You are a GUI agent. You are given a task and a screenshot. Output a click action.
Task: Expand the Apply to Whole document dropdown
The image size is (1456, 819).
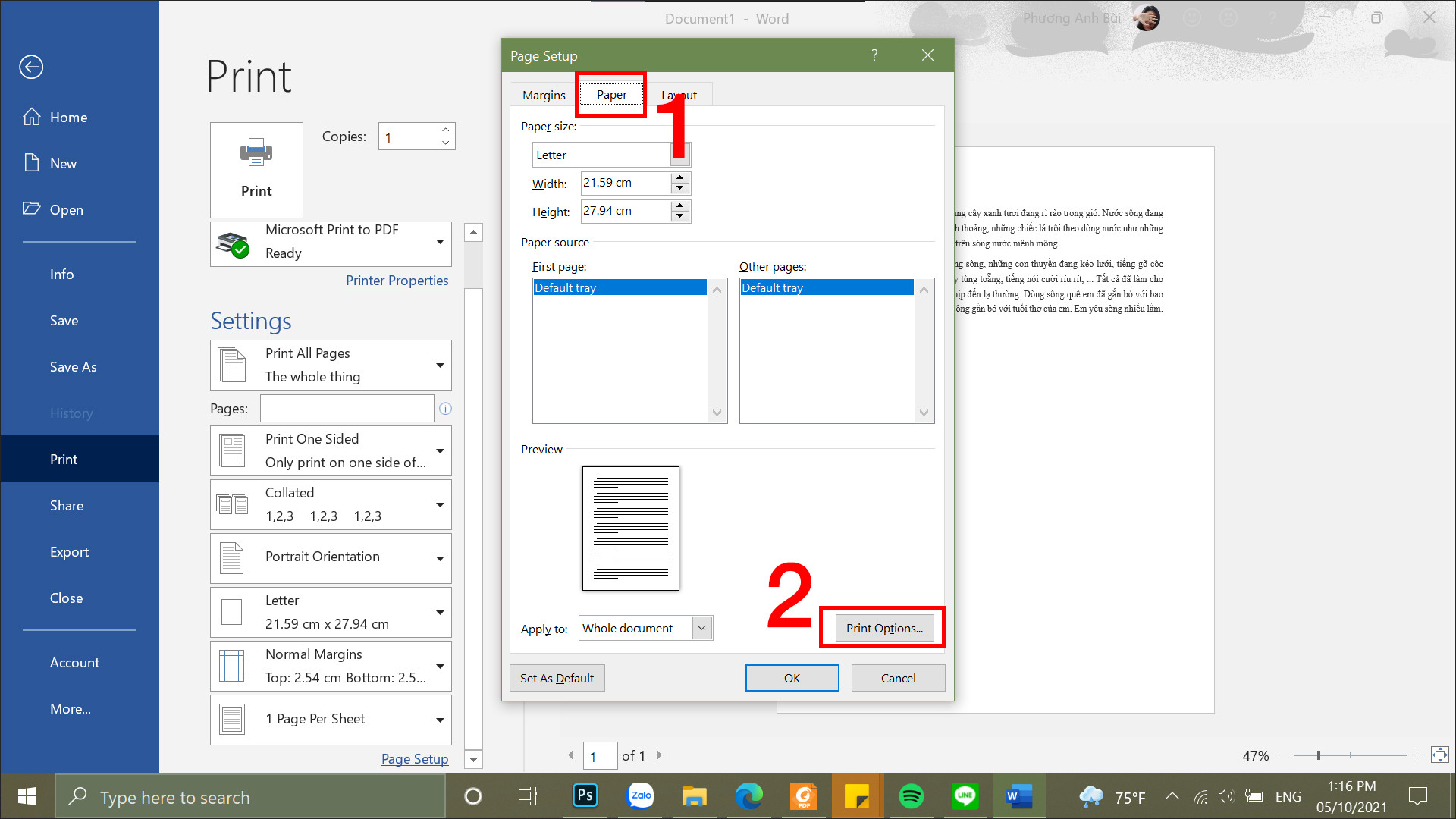(702, 628)
